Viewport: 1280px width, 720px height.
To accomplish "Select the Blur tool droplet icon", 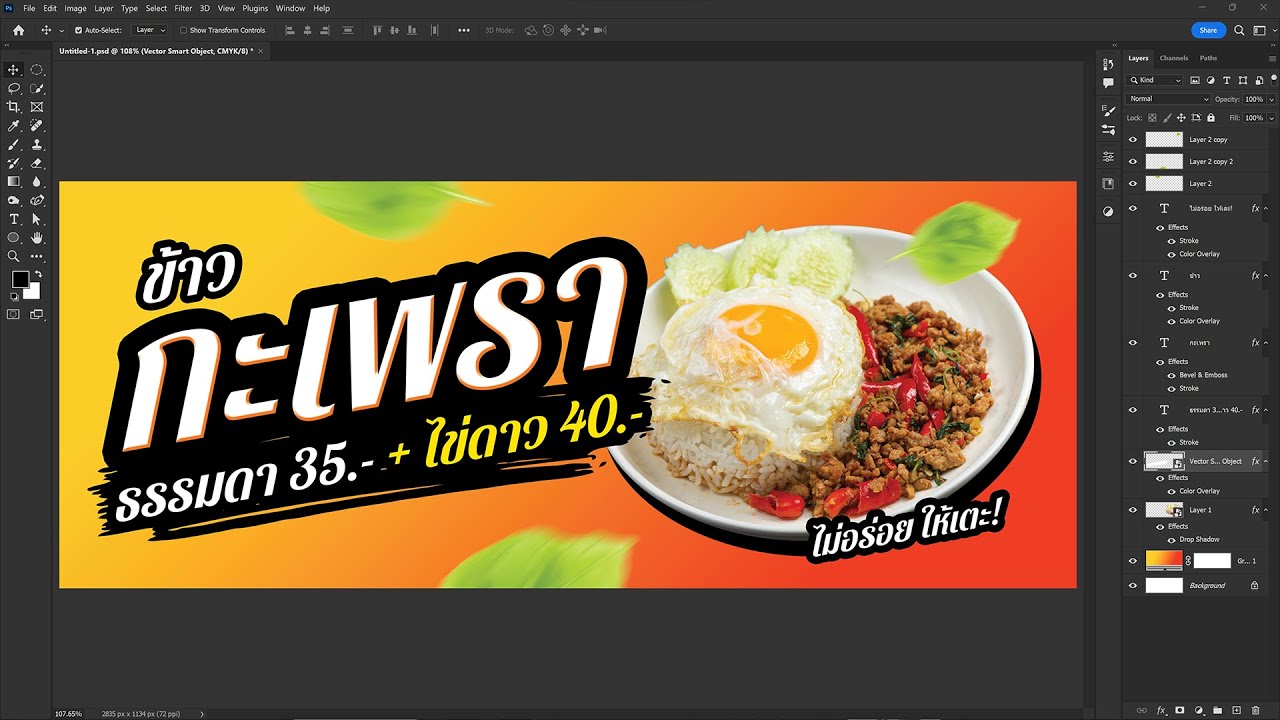I will coord(37,181).
